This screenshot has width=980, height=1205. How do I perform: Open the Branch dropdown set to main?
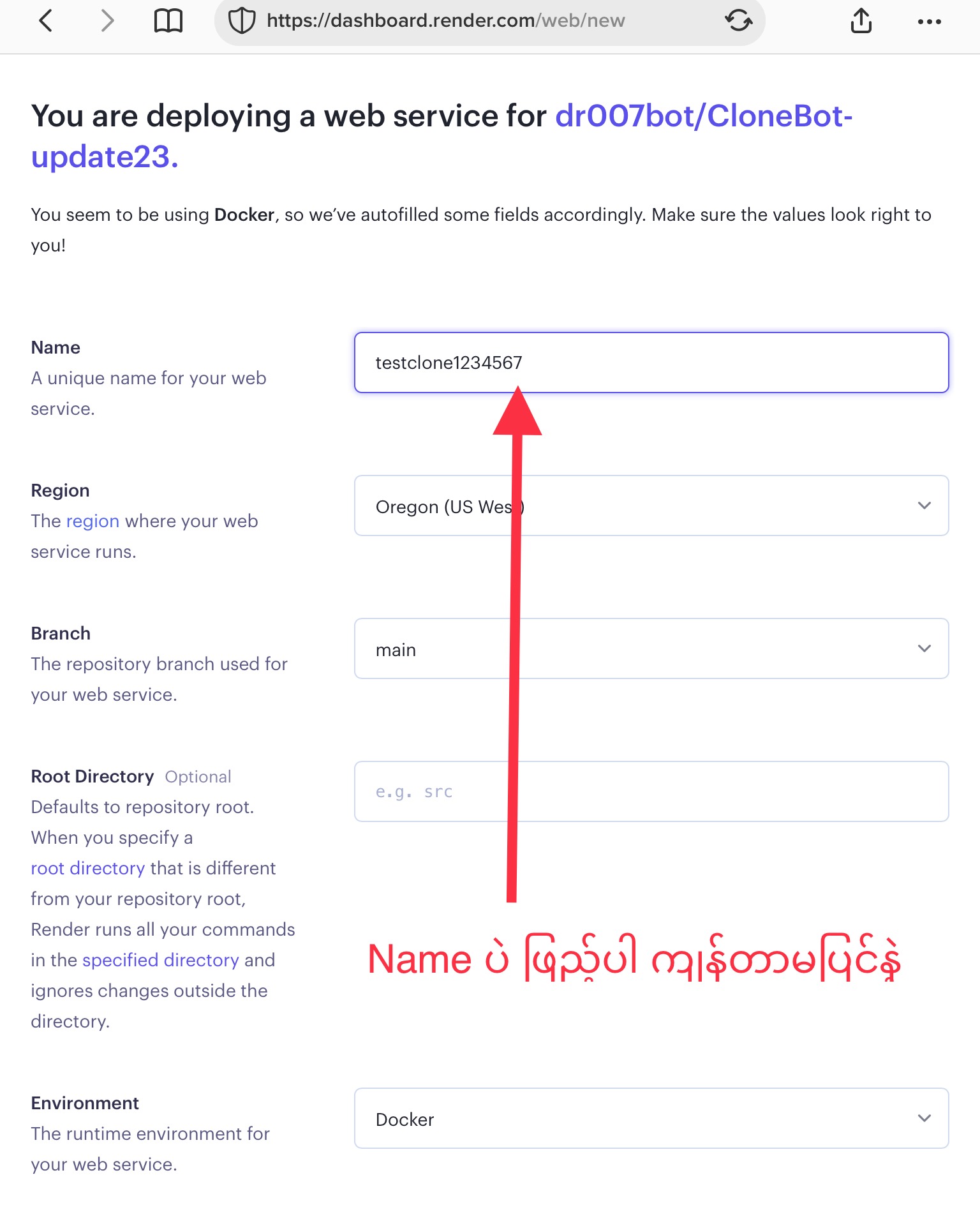coord(651,648)
